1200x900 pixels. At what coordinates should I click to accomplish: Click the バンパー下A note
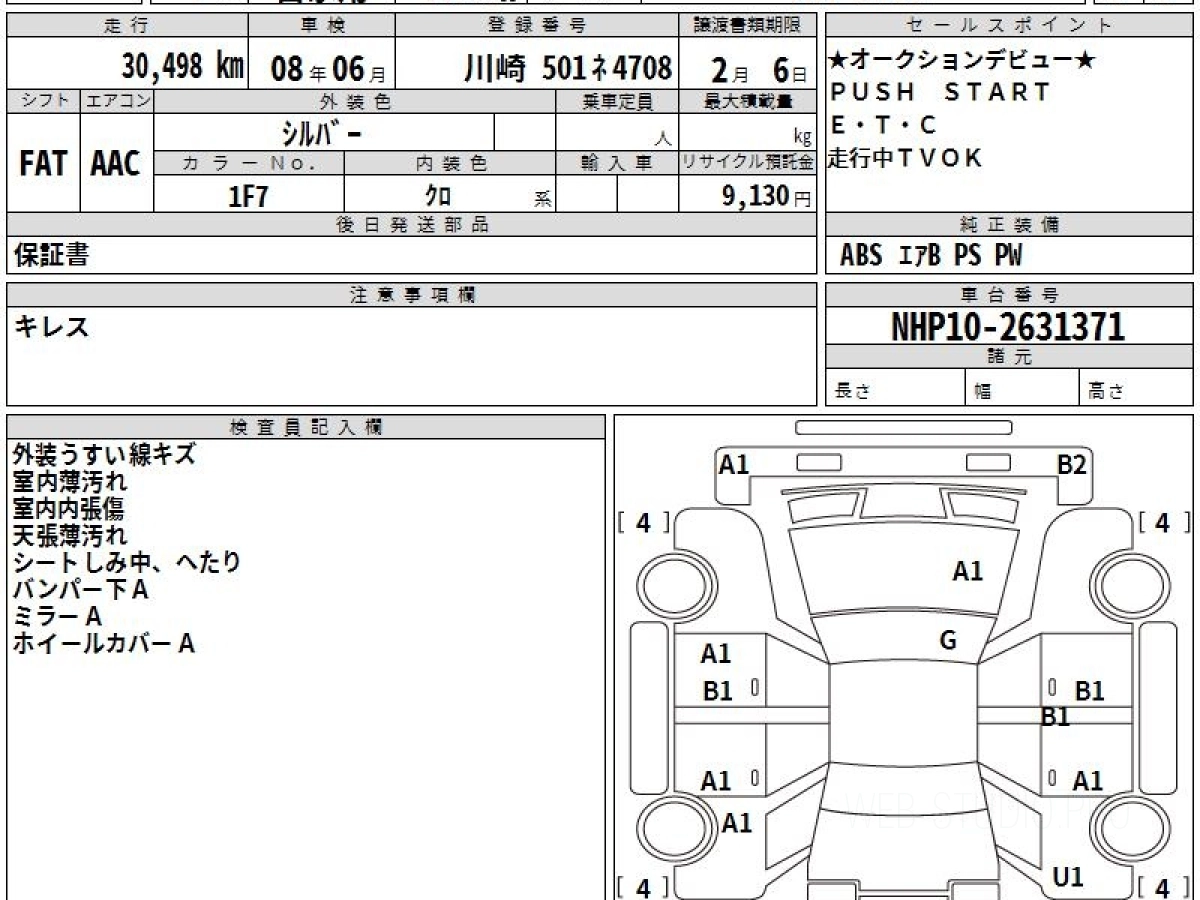pyautogui.click(x=81, y=589)
